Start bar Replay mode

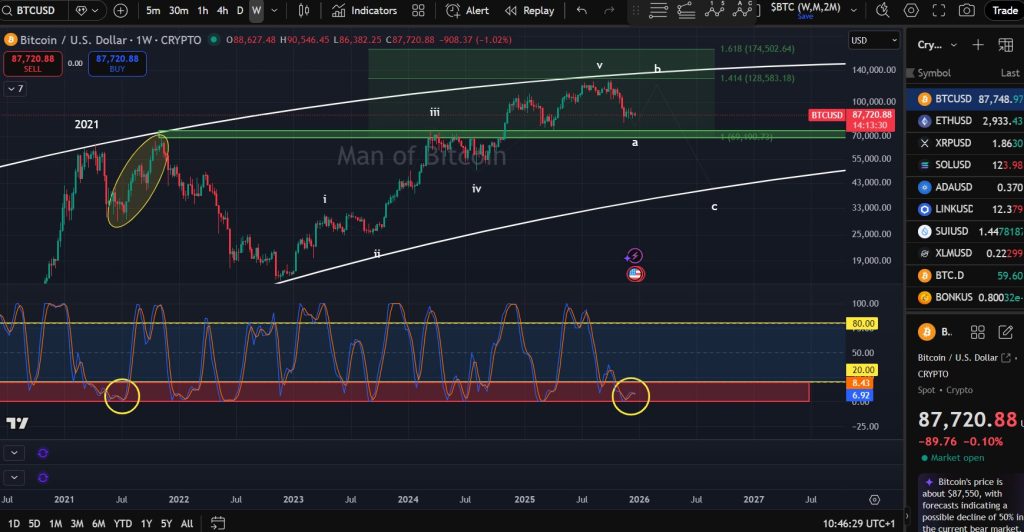530,11
